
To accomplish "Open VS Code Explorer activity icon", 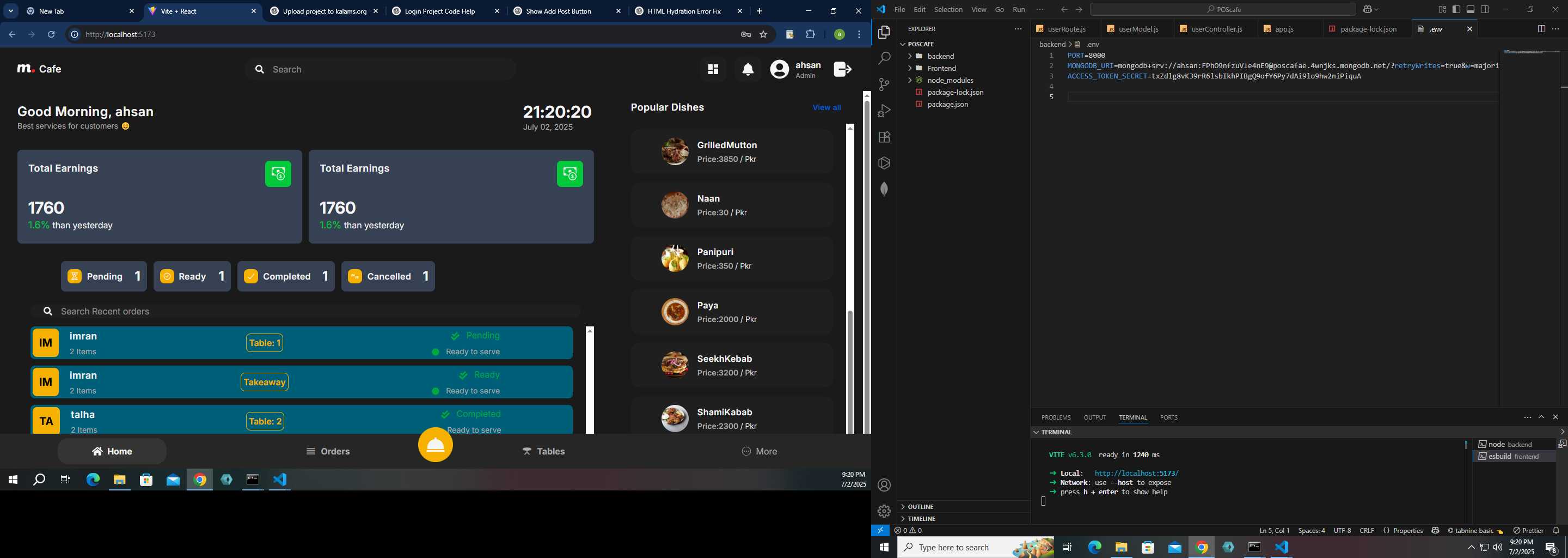I will coord(884,32).
